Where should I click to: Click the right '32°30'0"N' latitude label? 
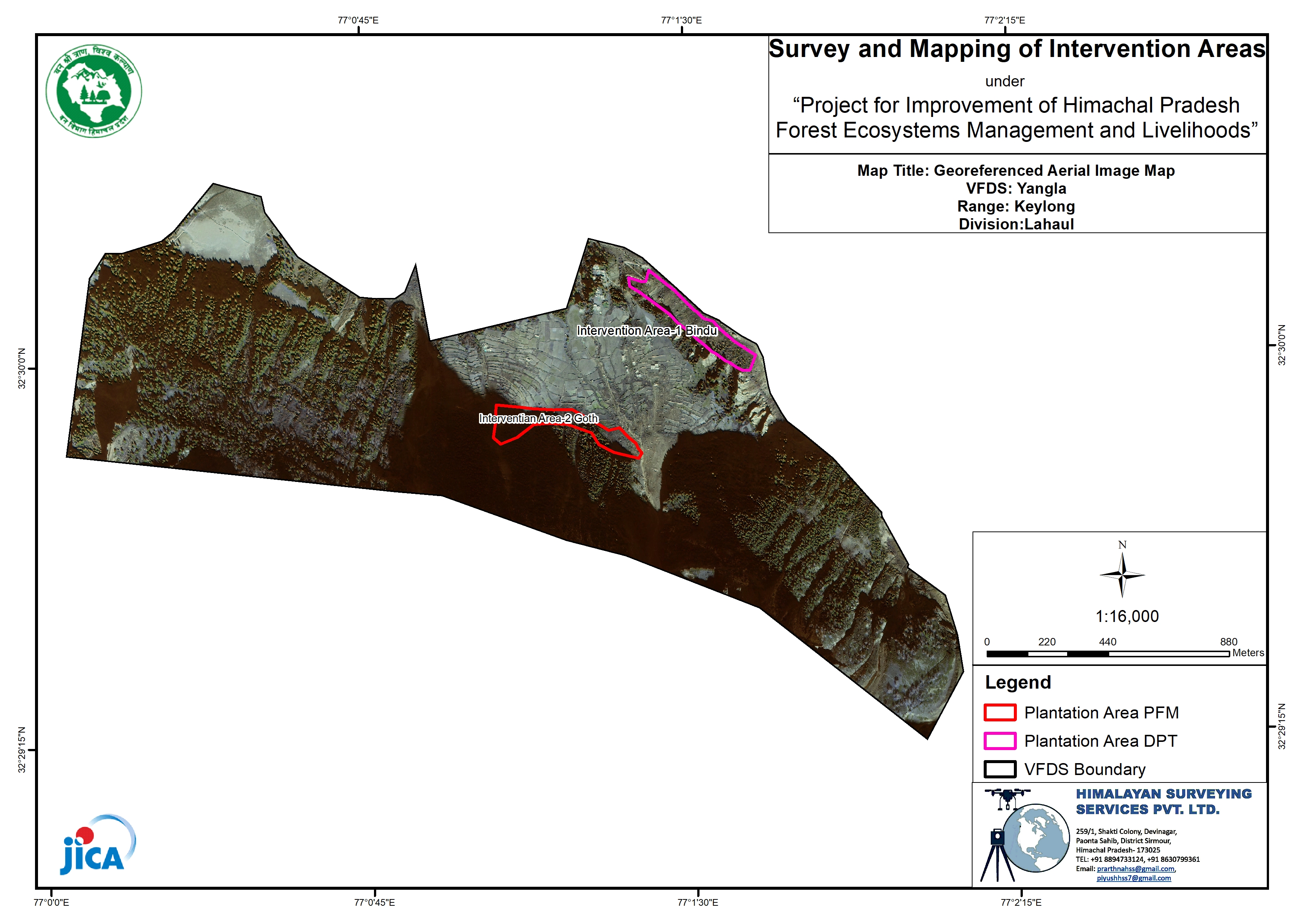coord(1282,345)
